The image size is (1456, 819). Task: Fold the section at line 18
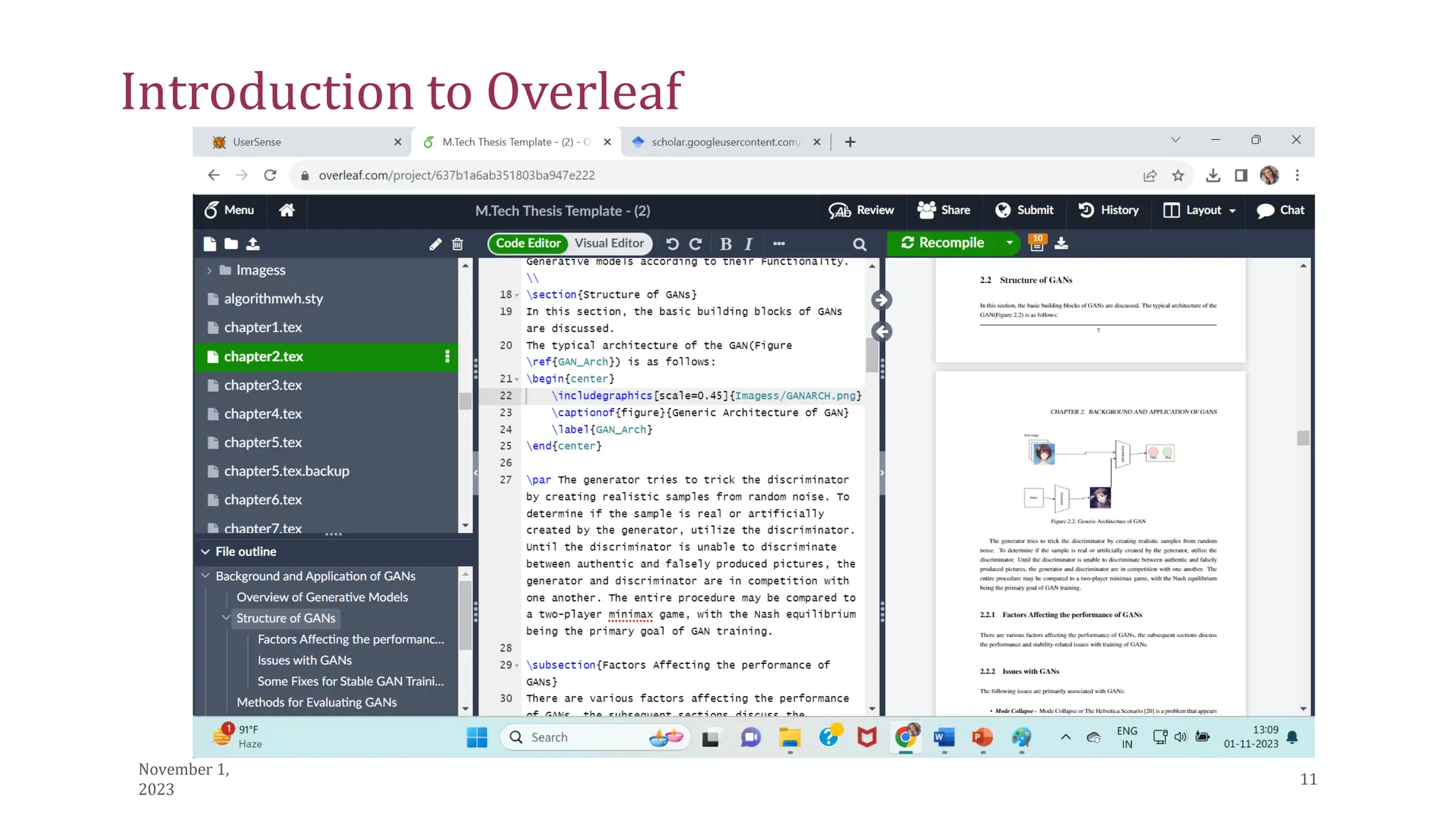[518, 295]
